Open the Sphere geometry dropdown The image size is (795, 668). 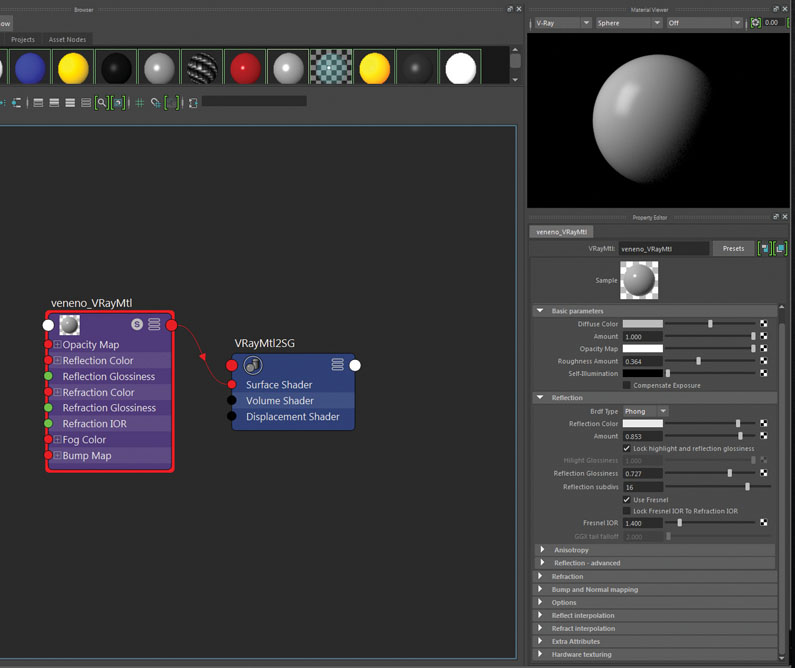point(629,23)
